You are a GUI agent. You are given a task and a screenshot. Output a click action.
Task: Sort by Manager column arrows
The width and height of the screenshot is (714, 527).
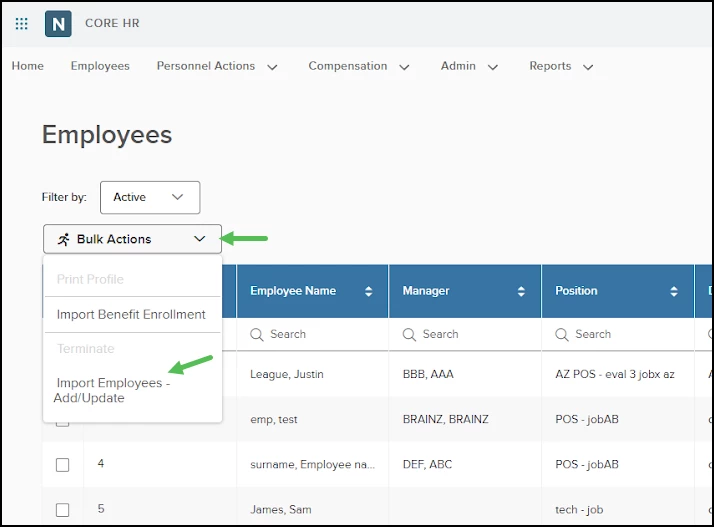coord(521,291)
